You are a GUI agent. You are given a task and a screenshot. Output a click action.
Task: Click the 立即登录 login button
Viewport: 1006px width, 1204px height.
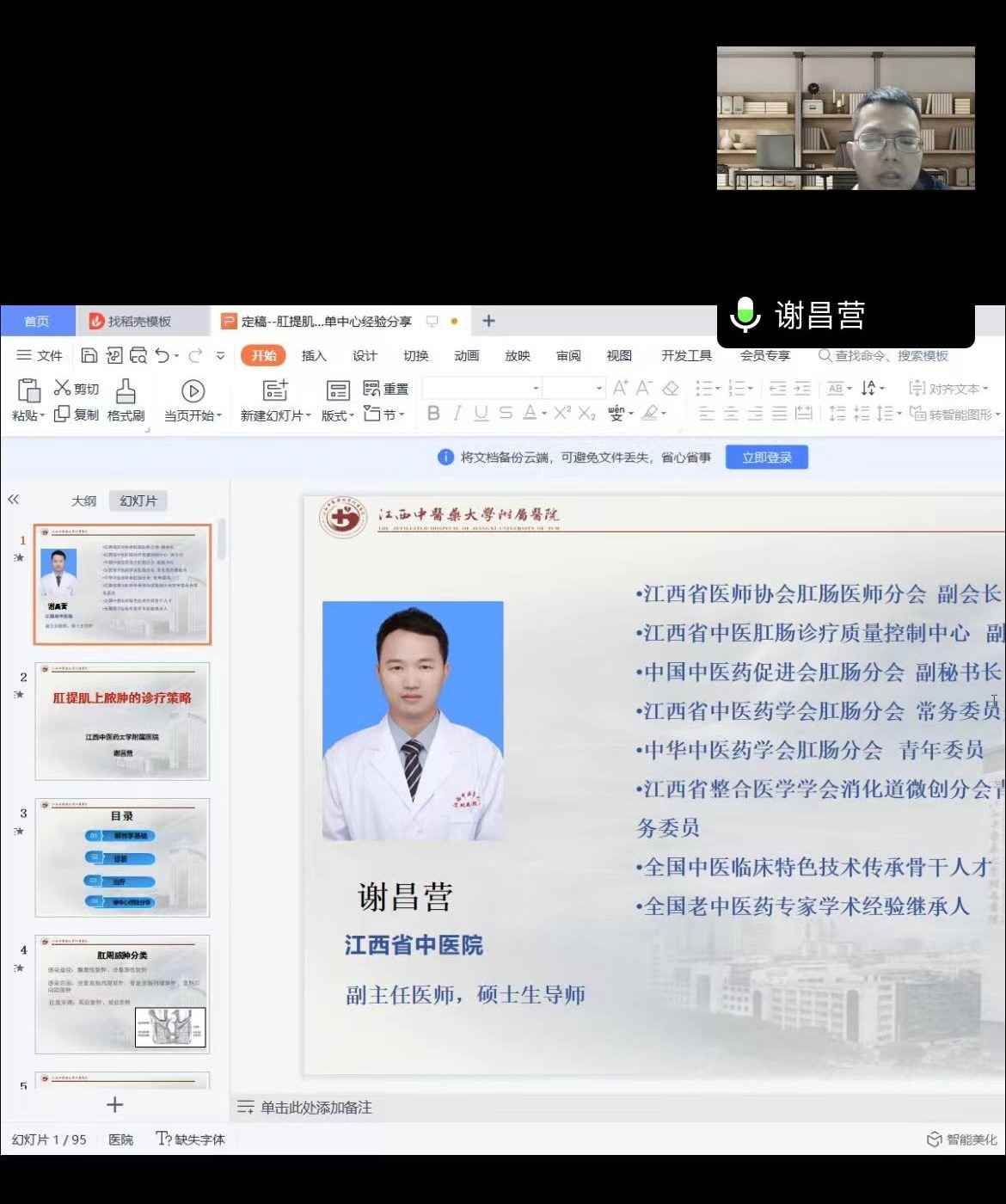pyautogui.click(x=766, y=458)
